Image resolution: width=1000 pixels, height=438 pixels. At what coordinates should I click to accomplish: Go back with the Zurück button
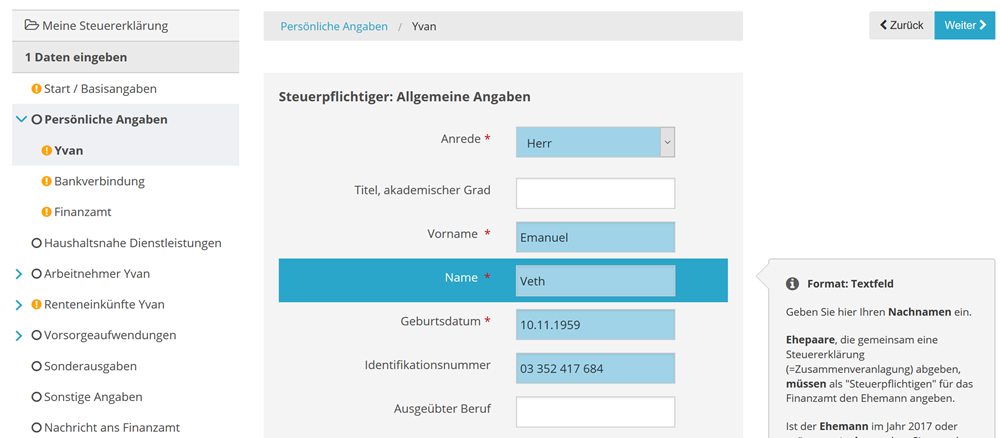[x=901, y=26]
